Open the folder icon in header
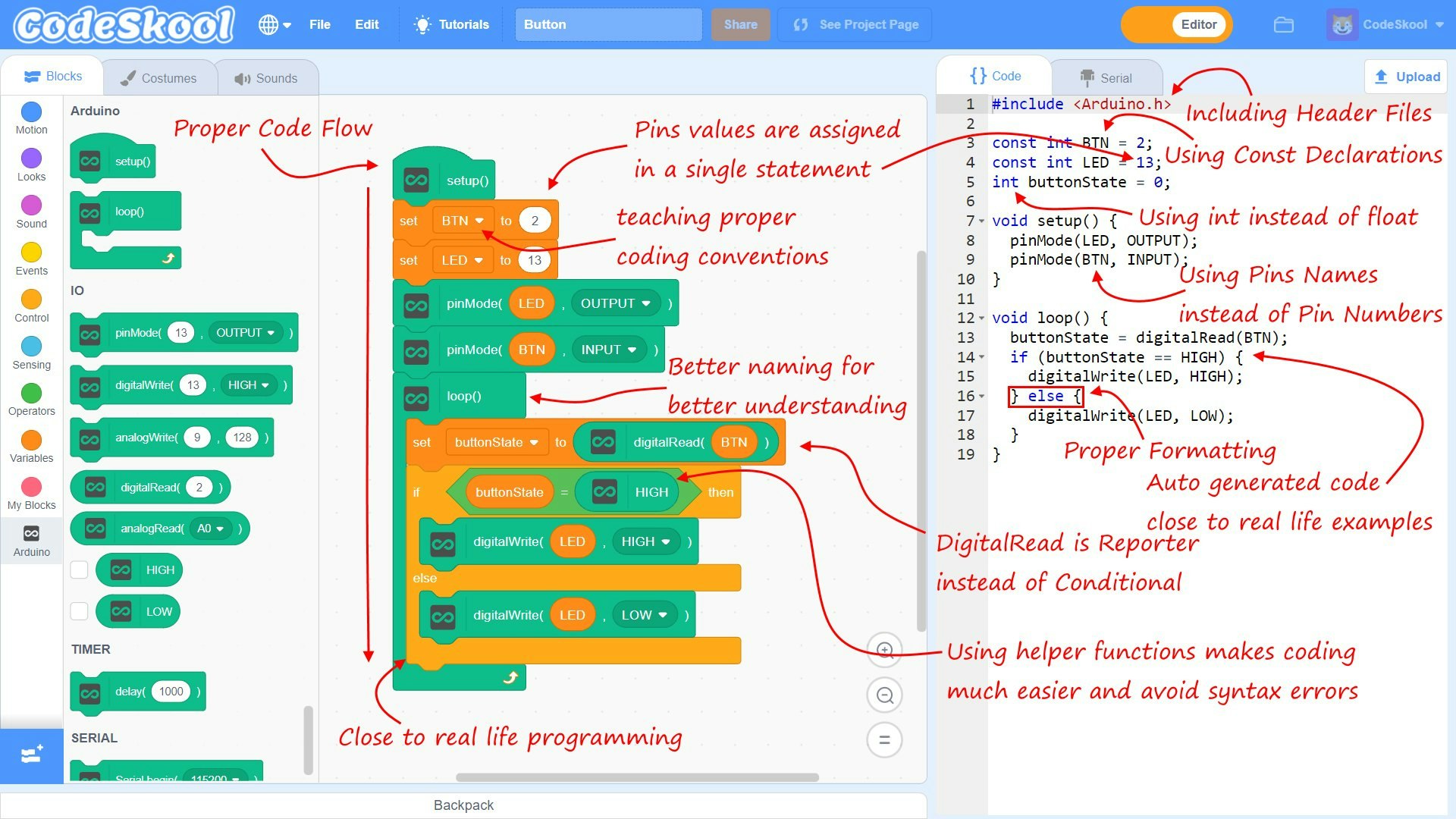Screen dimensions: 1456x819 click(x=1283, y=25)
